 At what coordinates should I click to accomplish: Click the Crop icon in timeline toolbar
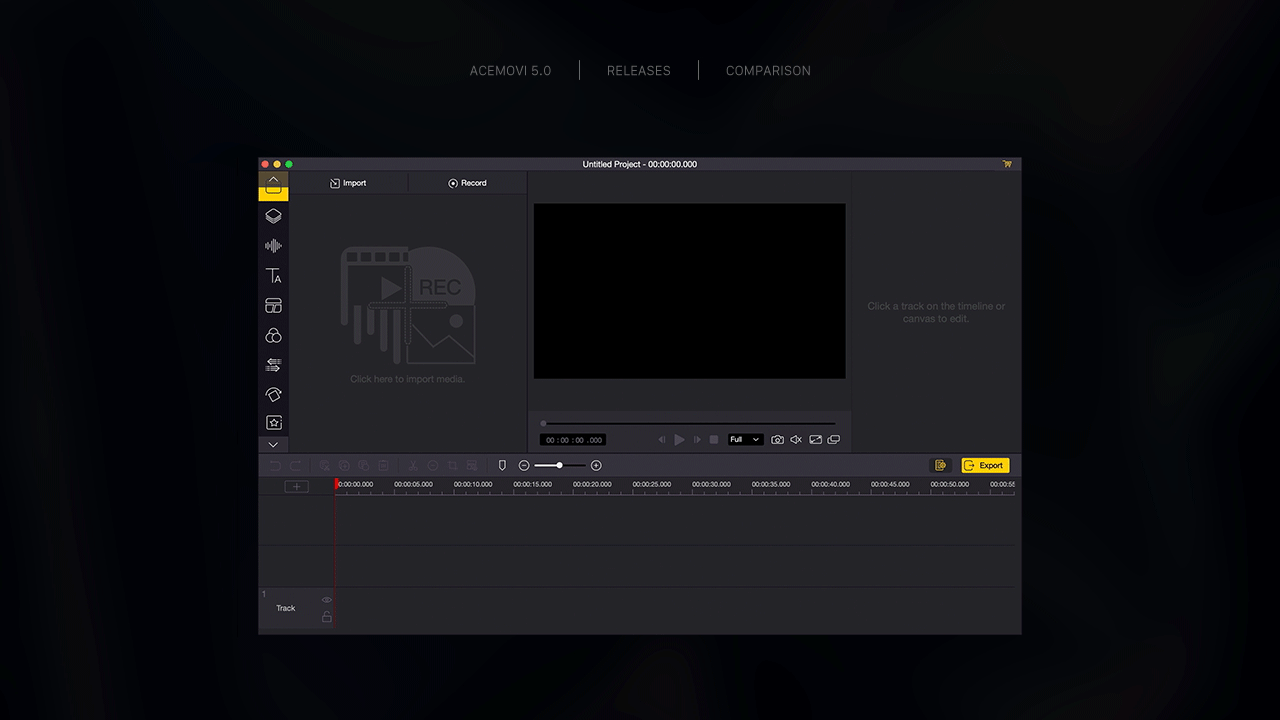(453, 465)
